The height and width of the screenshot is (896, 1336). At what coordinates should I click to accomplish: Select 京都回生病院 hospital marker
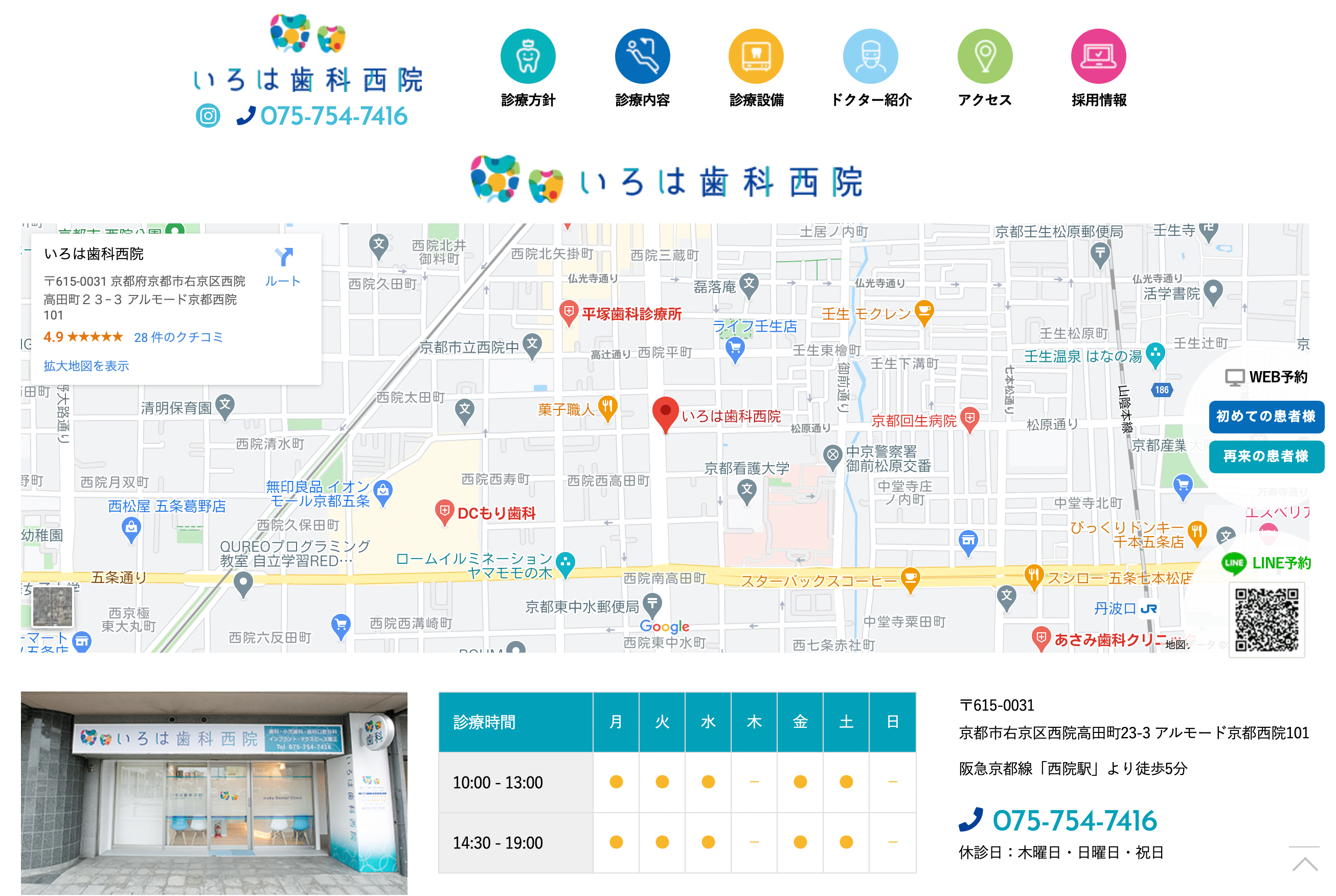coord(969,420)
